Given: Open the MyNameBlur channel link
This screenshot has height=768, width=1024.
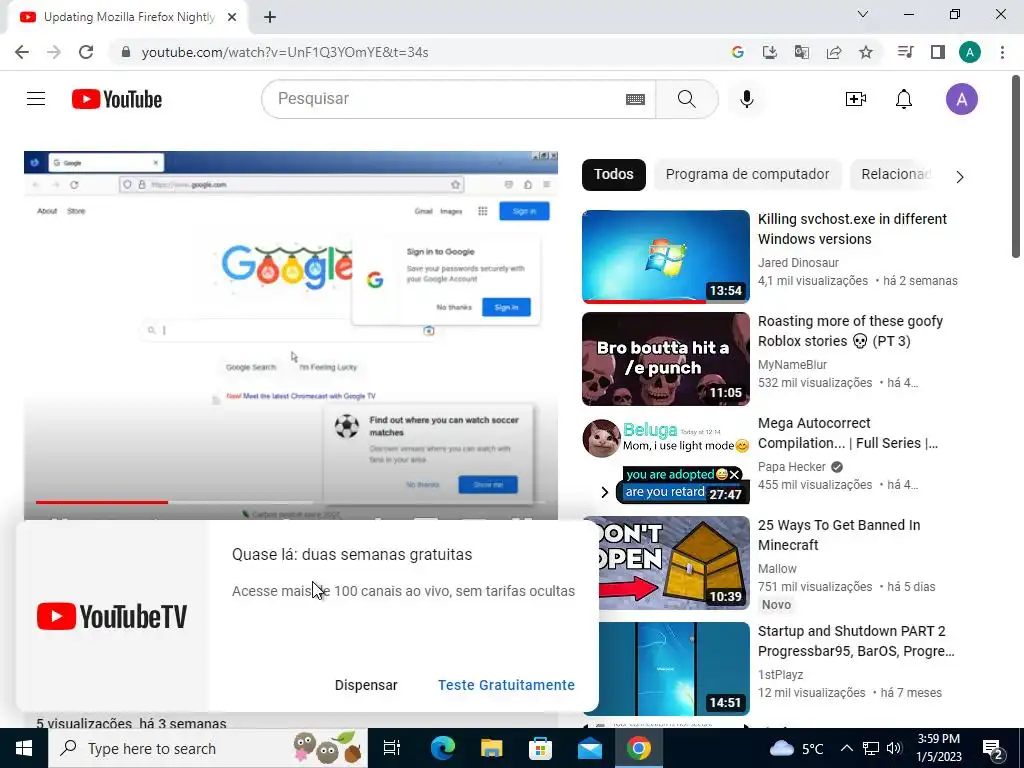Looking at the screenshot, I should 792,364.
